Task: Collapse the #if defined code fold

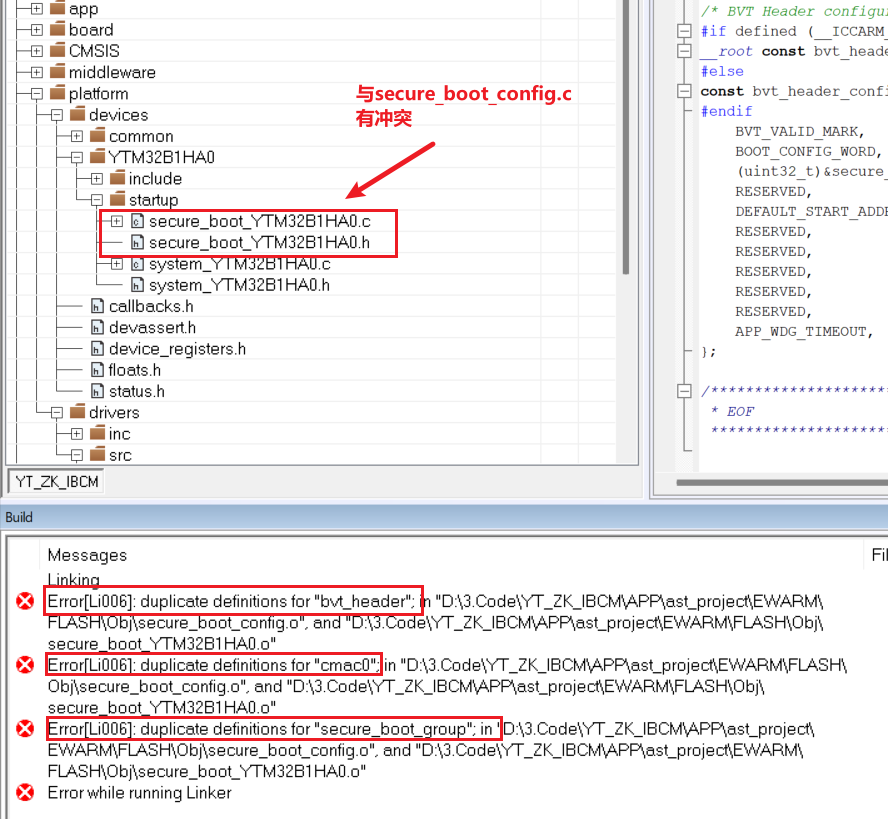Action: pyautogui.click(x=685, y=31)
